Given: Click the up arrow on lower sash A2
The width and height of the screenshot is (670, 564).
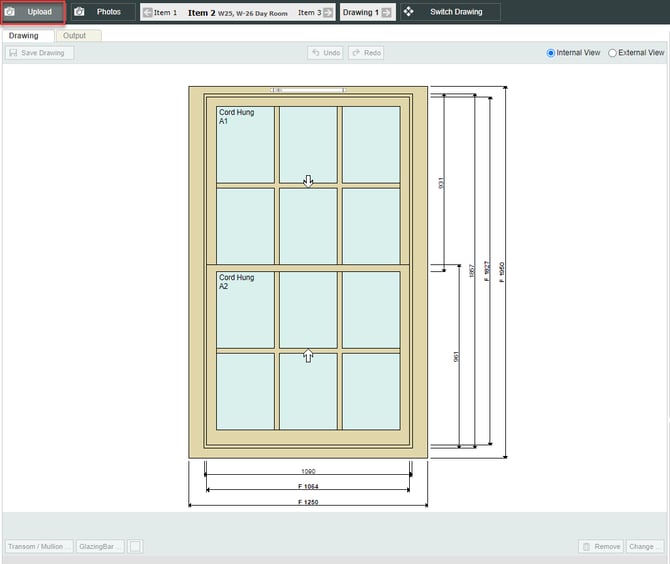Looking at the screenshot, I should [x=308, y=356].
